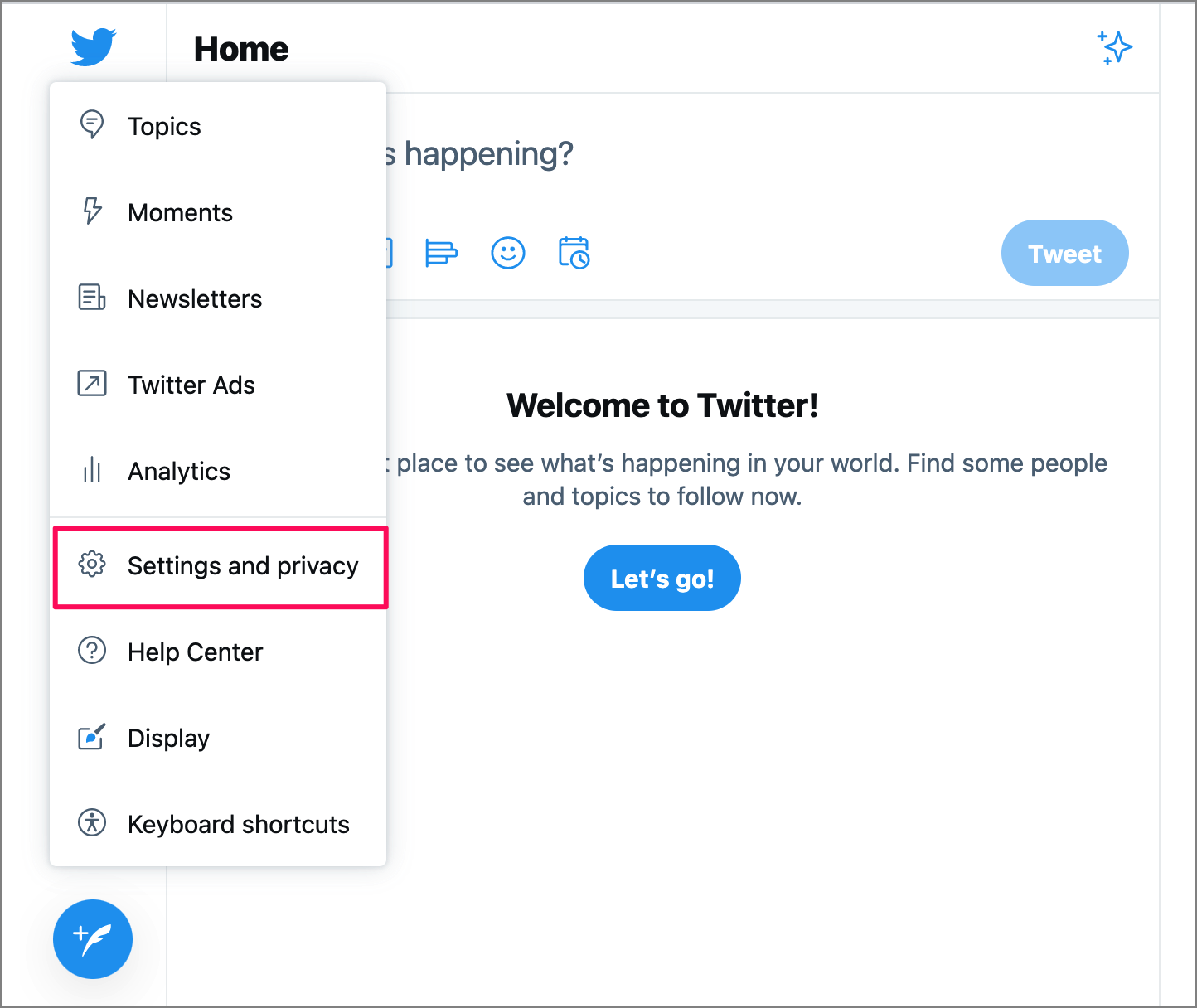Click the paintbrush icon next to Display
The image size is (1197, 1008).
[91, 737]
